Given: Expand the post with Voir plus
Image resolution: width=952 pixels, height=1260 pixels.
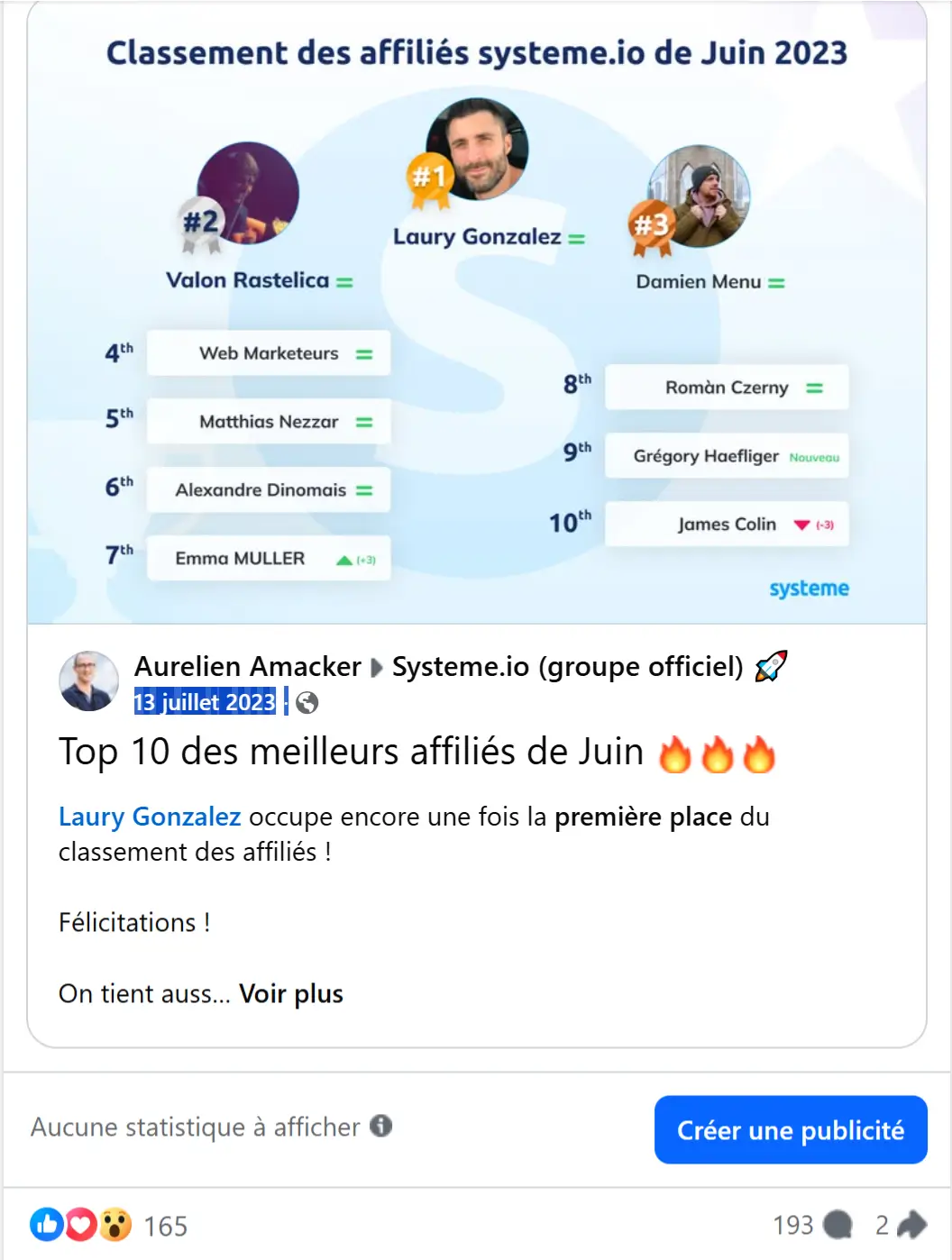Looking at the screenshot, I should (x=291, y=994).
